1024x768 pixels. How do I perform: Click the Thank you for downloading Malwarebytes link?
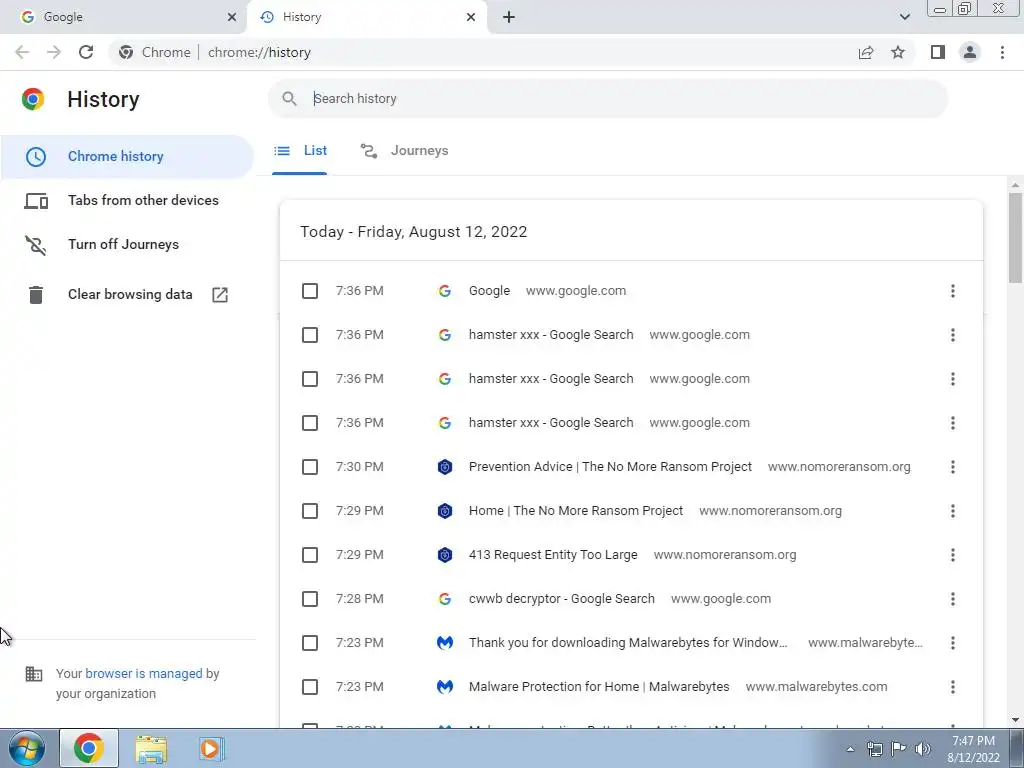[x=628, y=643]
